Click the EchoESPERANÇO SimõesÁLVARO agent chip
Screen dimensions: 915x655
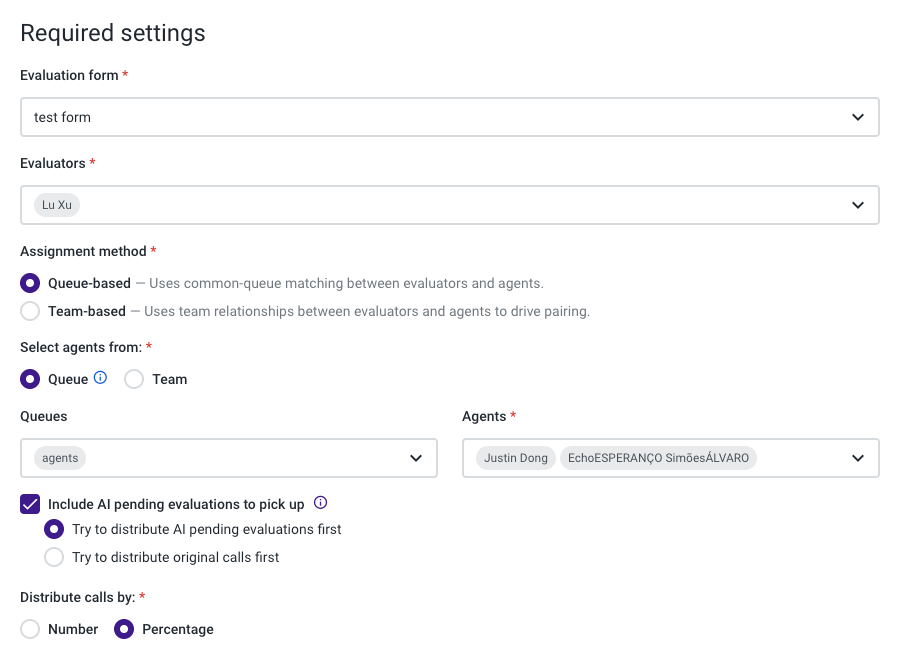(658, 458)
